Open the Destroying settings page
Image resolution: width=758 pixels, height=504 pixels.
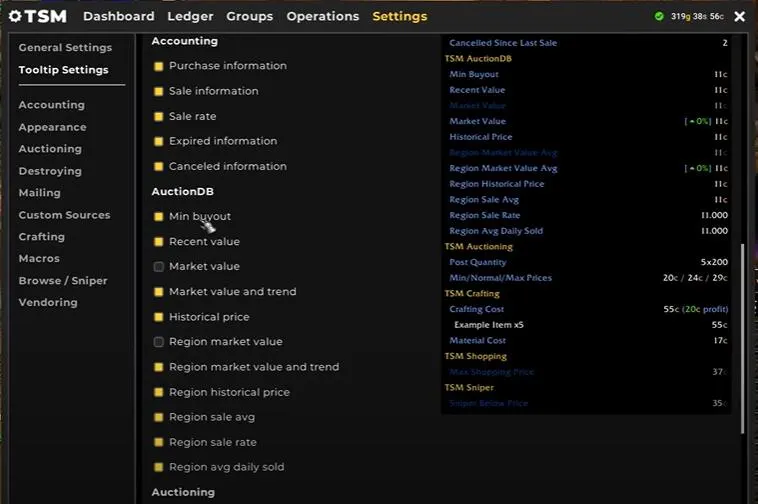(50, 171)
